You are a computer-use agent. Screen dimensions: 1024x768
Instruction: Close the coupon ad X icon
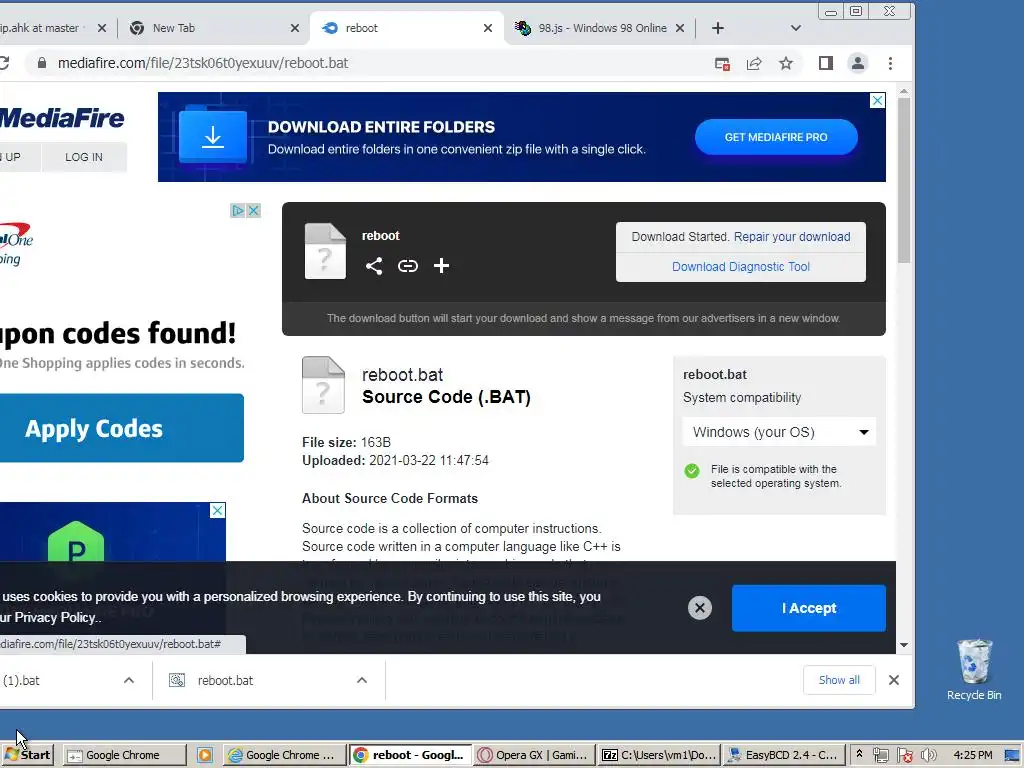[253, 210]
